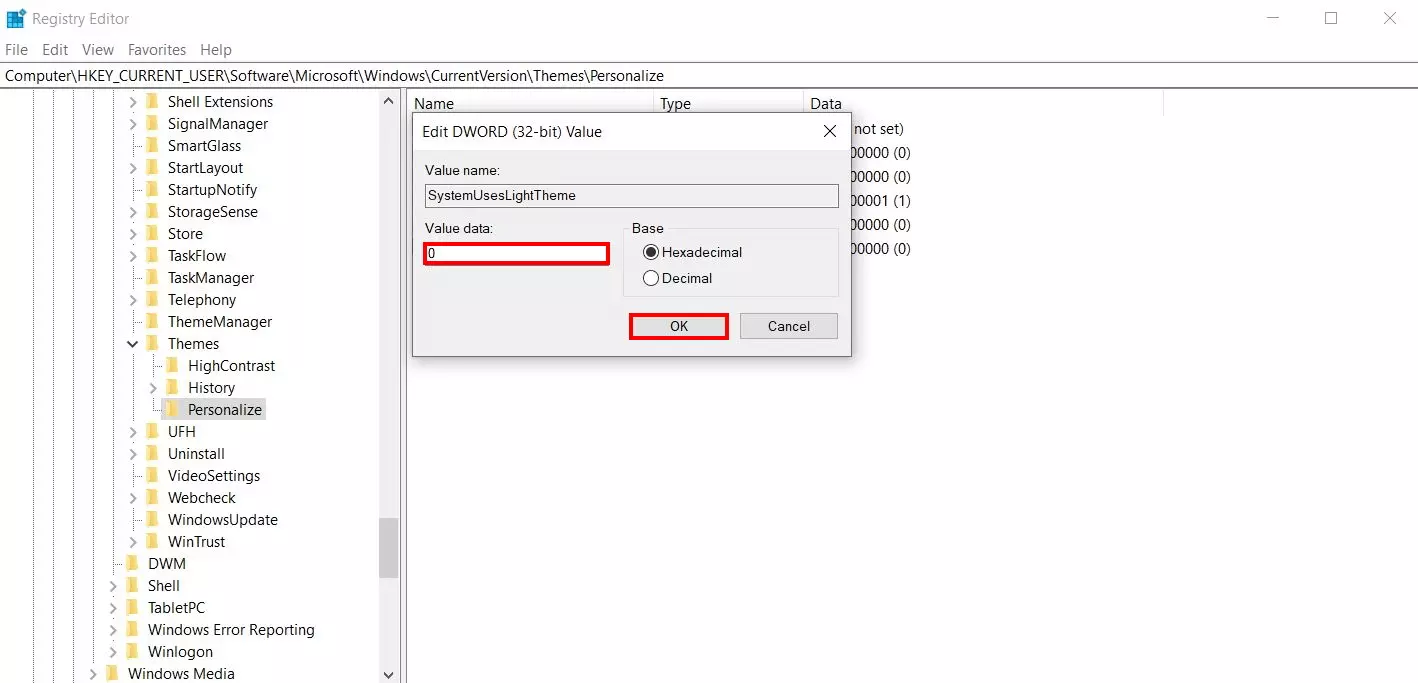The width and height of the screenshot is (1418, 683).
Task: Open the Edit menu
Action: coord(55,49)
